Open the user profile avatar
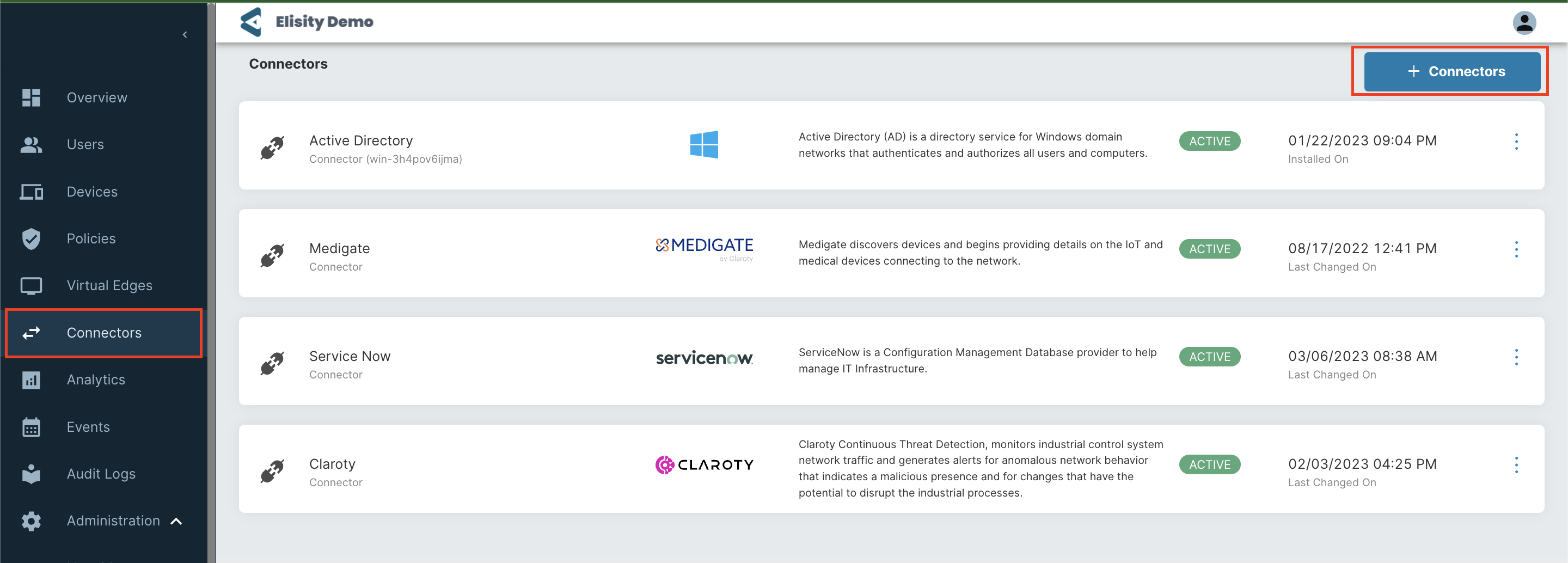This screenshot has height=563, width=1568. (x=1523, y=22)
